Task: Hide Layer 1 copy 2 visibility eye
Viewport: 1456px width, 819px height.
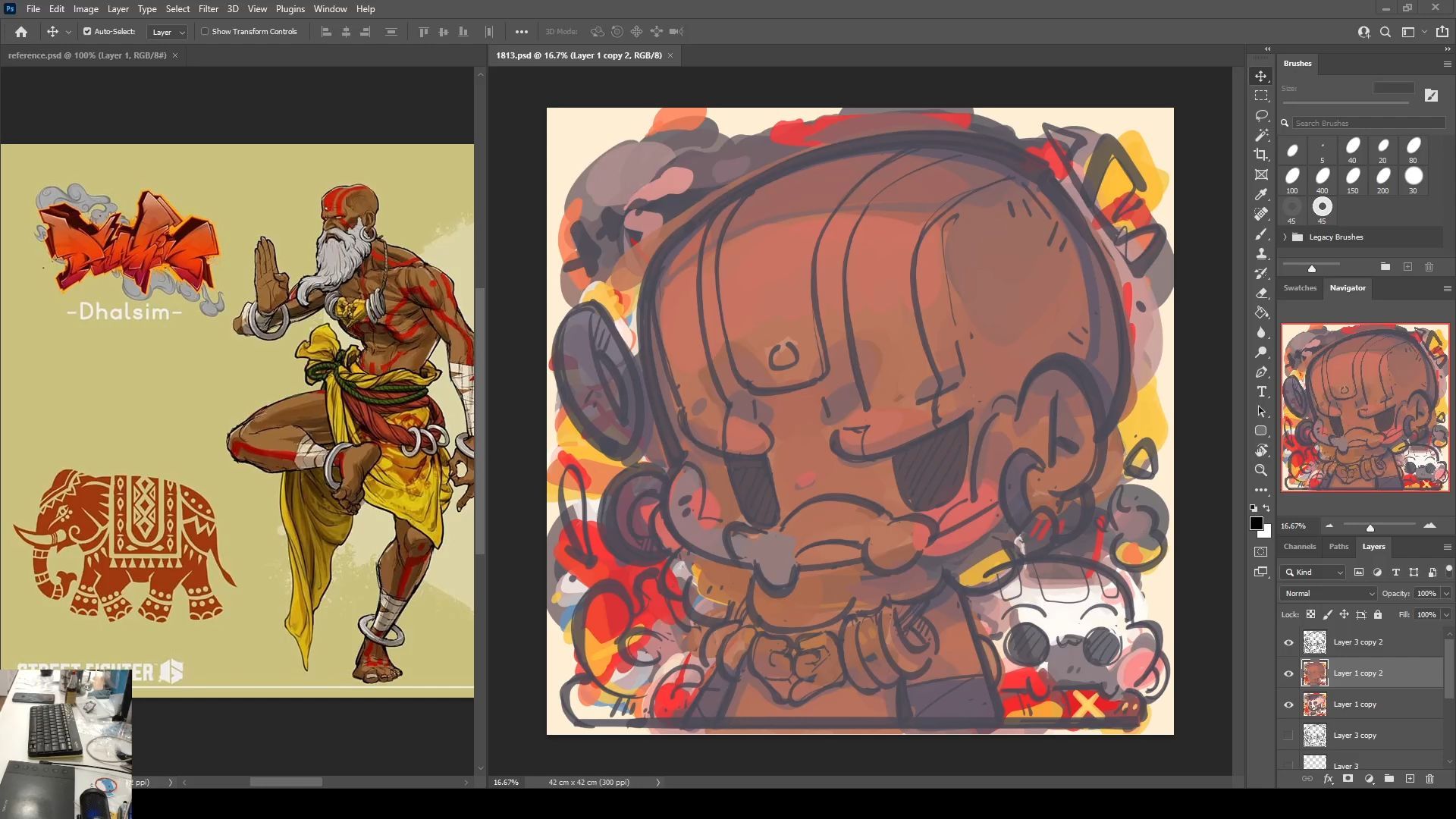Action: (1288, 673)
